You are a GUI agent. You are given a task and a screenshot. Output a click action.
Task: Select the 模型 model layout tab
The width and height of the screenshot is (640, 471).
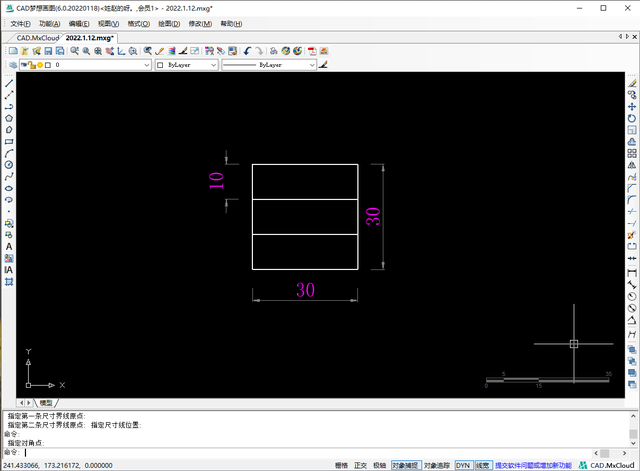46,403
